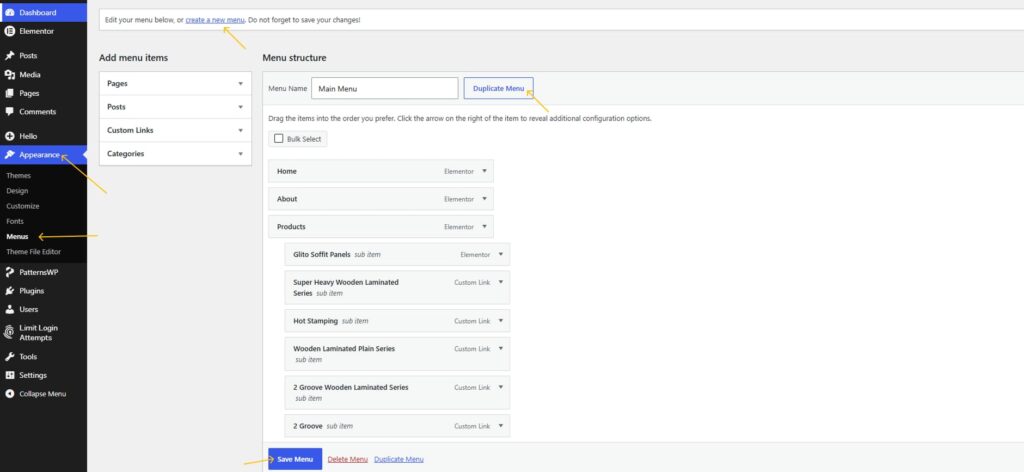The image size is (1024, 472).
Task: Click the Dashboard gauge icon
Action: (10, 12)
